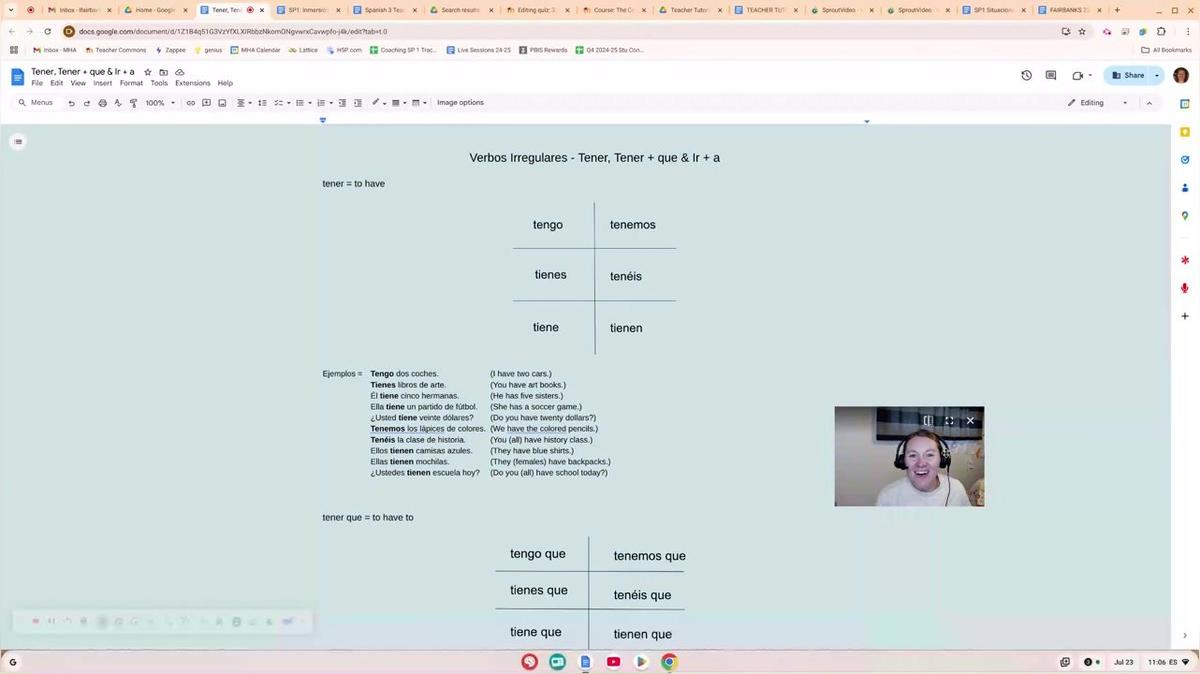Open the zoom level 100% dropdown

pyautogui.click(x=159, y=103)
